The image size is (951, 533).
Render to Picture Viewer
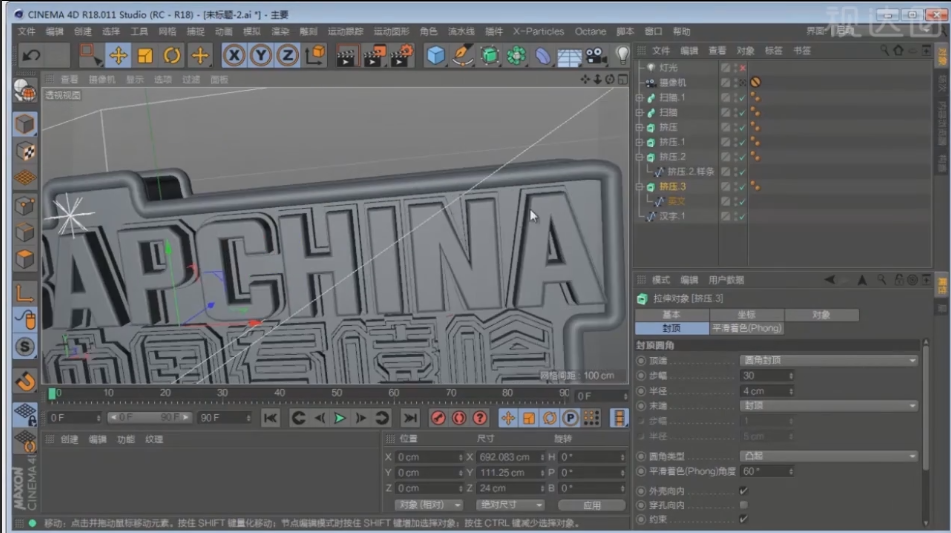click(374, 56)
